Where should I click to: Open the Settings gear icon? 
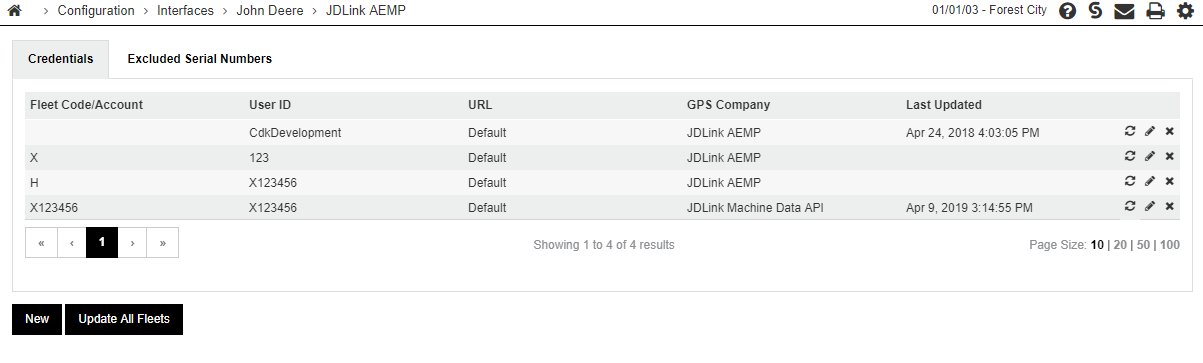point(1185,12)
